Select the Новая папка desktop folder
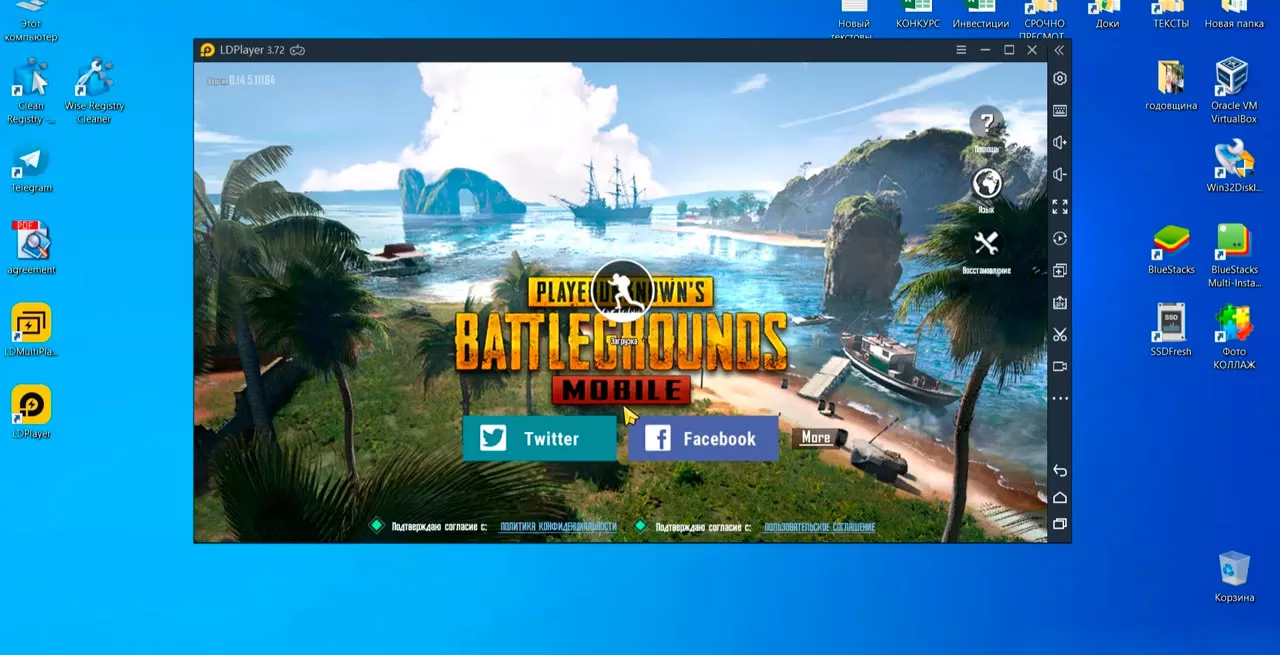Viewport: 1280px width, 655px height. coord(1234,15)
